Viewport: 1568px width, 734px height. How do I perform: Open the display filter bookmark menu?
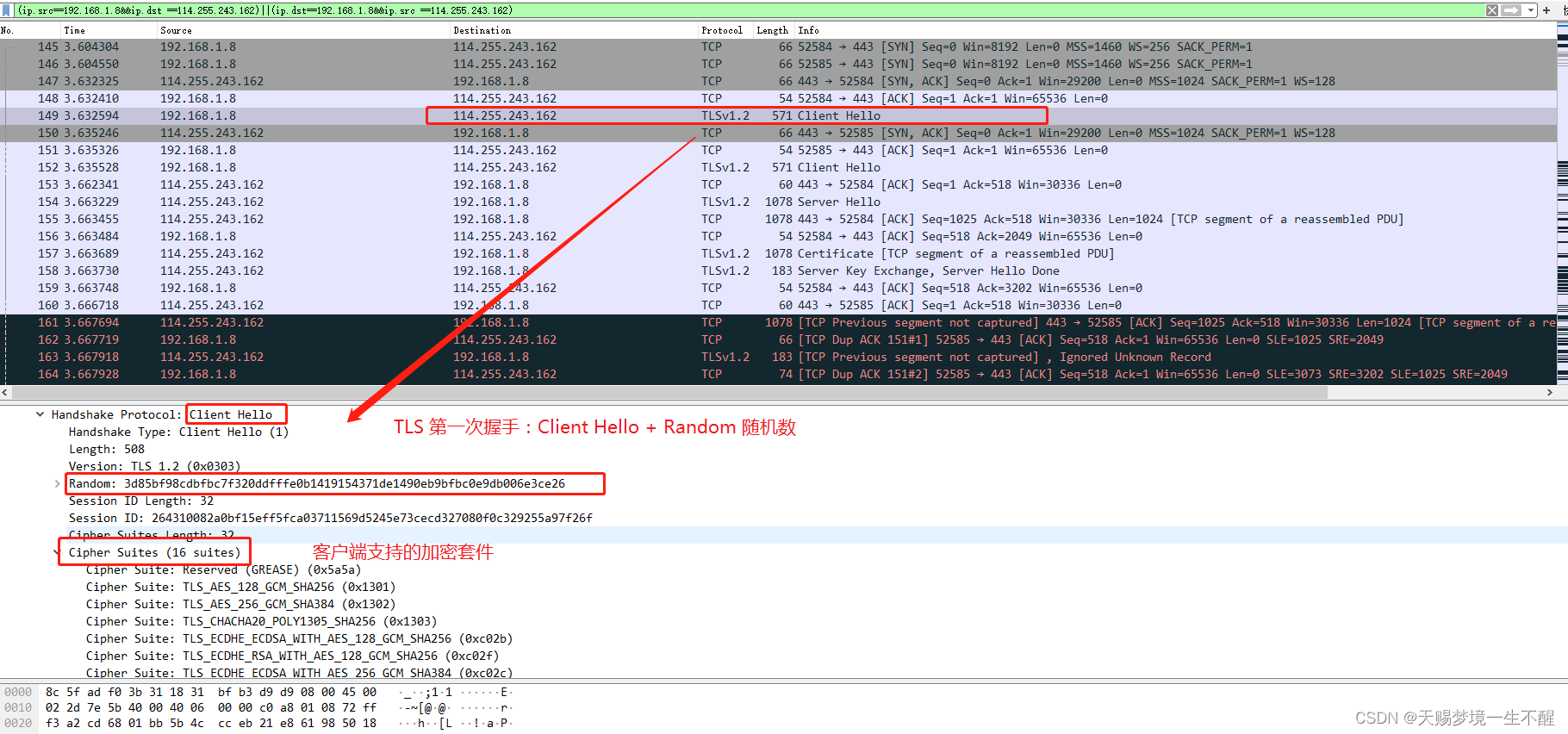pyautogui.click(x=7, y=10)
